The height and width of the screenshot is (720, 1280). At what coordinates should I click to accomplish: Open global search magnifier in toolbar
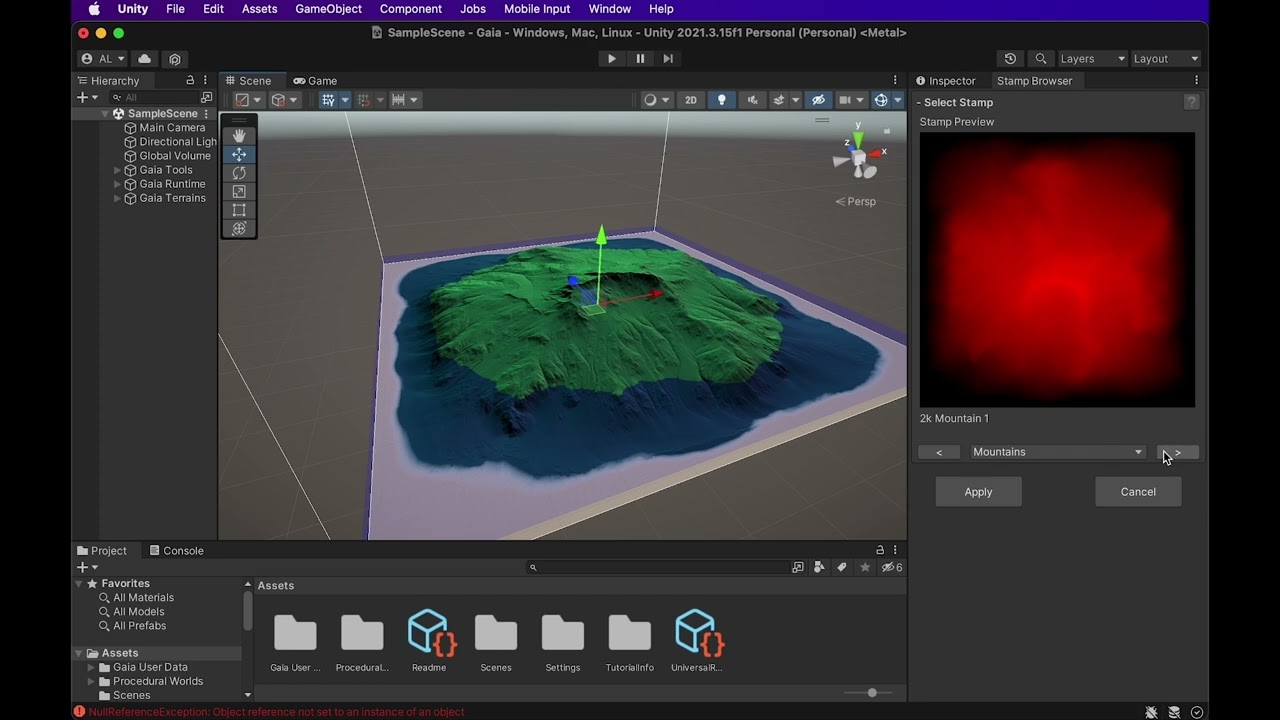click(1041, 59)
